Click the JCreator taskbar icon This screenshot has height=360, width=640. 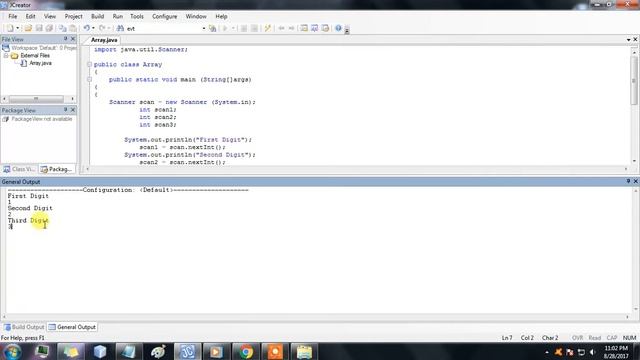[x=187, y=351]
